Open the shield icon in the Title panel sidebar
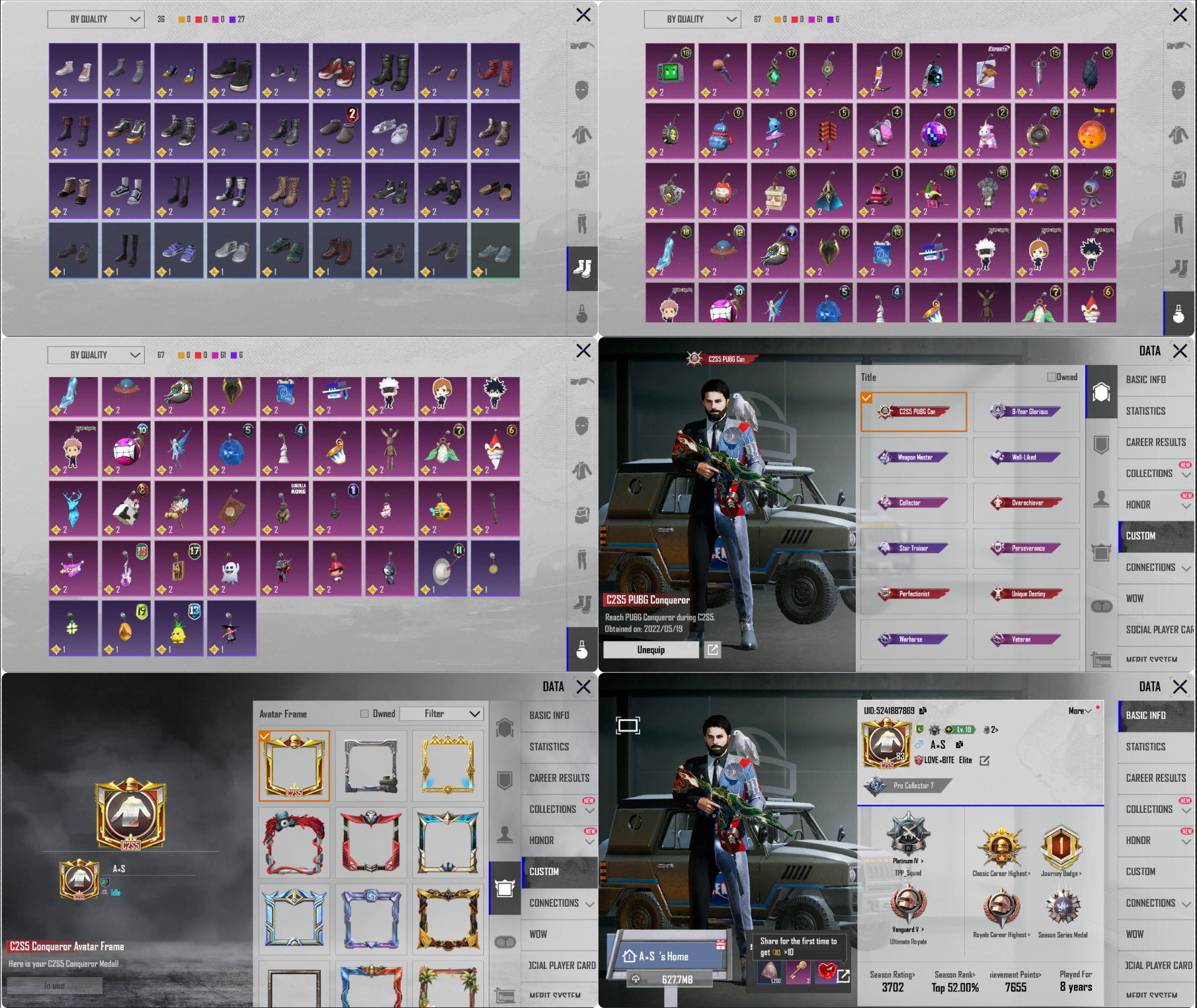This screenshot has width=1197, height=1008. [1101, 444]
